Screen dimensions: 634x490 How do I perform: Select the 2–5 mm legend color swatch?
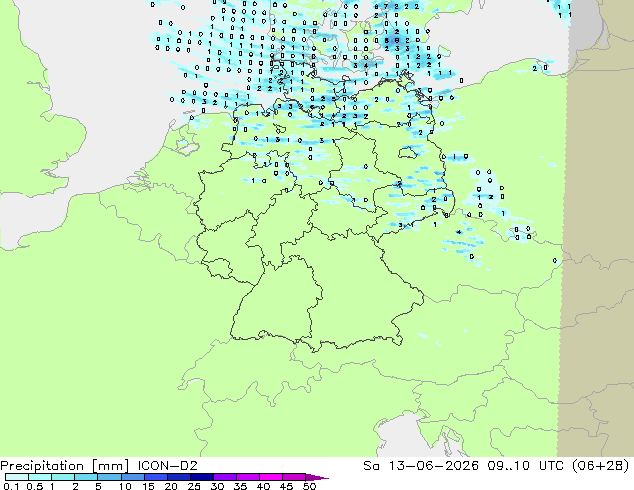[x=86, y=477]
